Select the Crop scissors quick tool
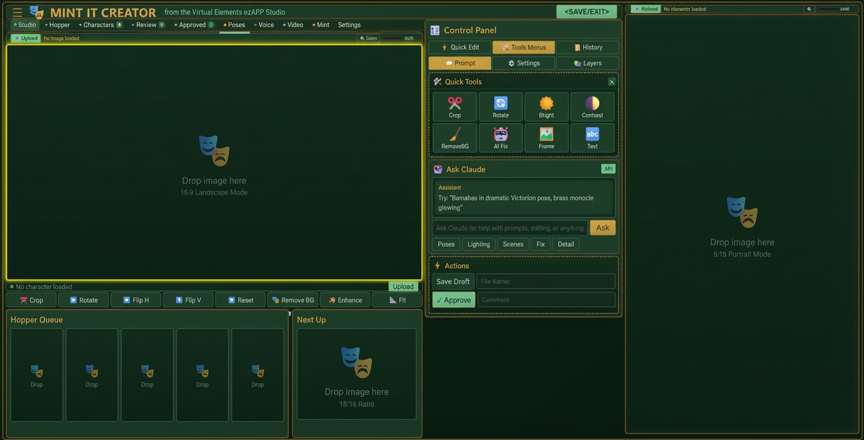Screen dimensions: 864x440 [455, 107]
